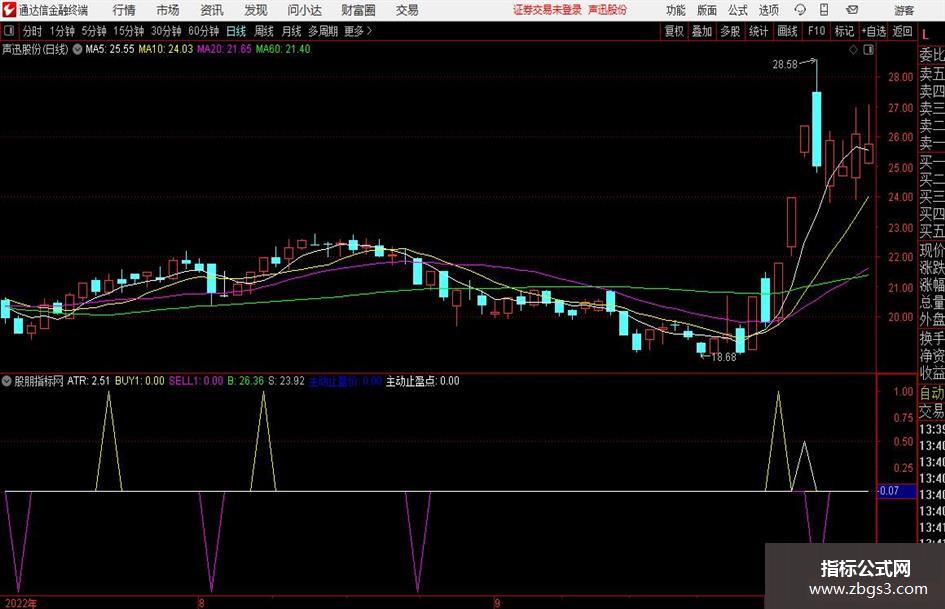945x609 pixels.
Task: Click the 2022年 date axis label
Action: 20,603
